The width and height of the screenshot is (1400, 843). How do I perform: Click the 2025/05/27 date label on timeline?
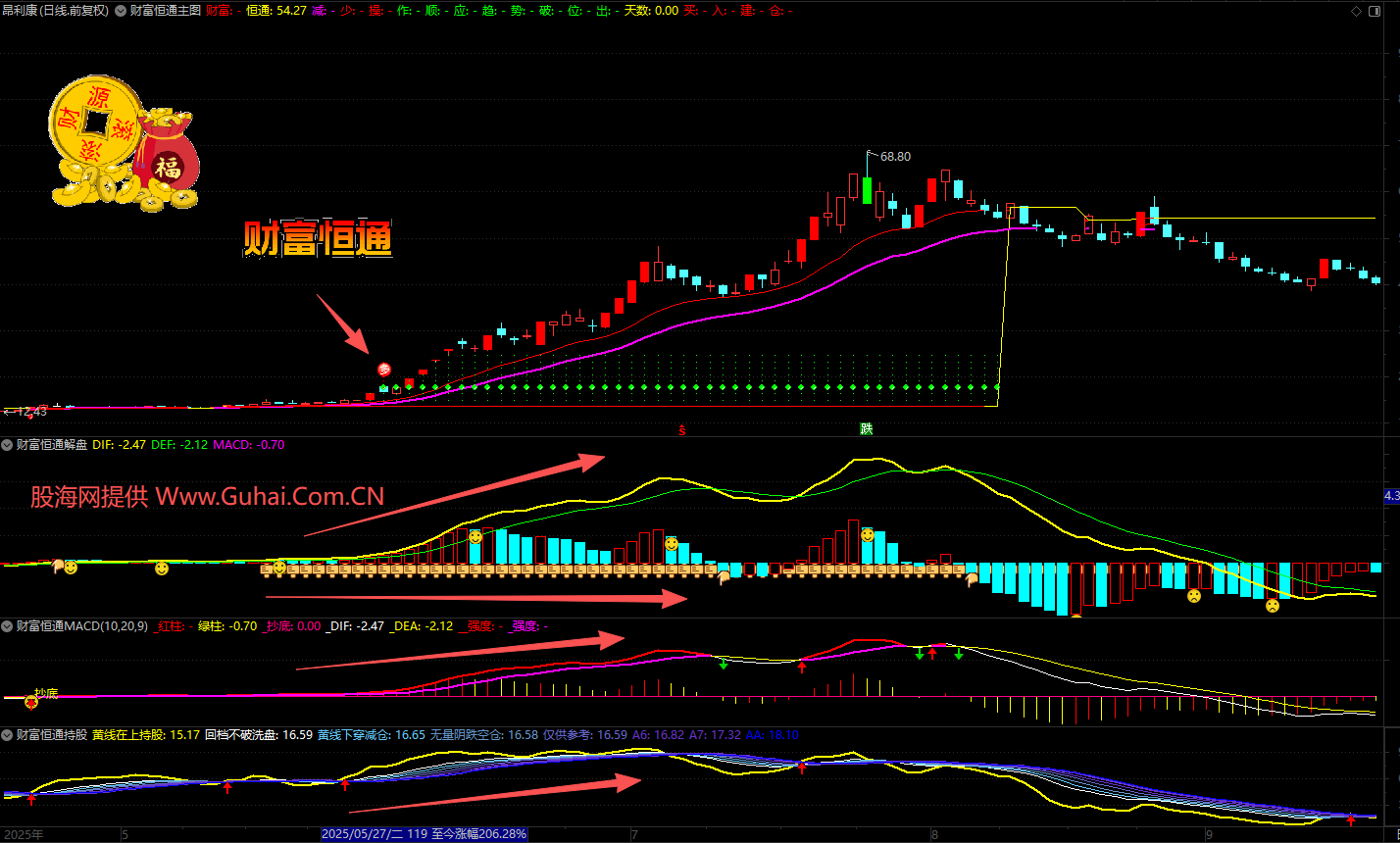(425, 834)
